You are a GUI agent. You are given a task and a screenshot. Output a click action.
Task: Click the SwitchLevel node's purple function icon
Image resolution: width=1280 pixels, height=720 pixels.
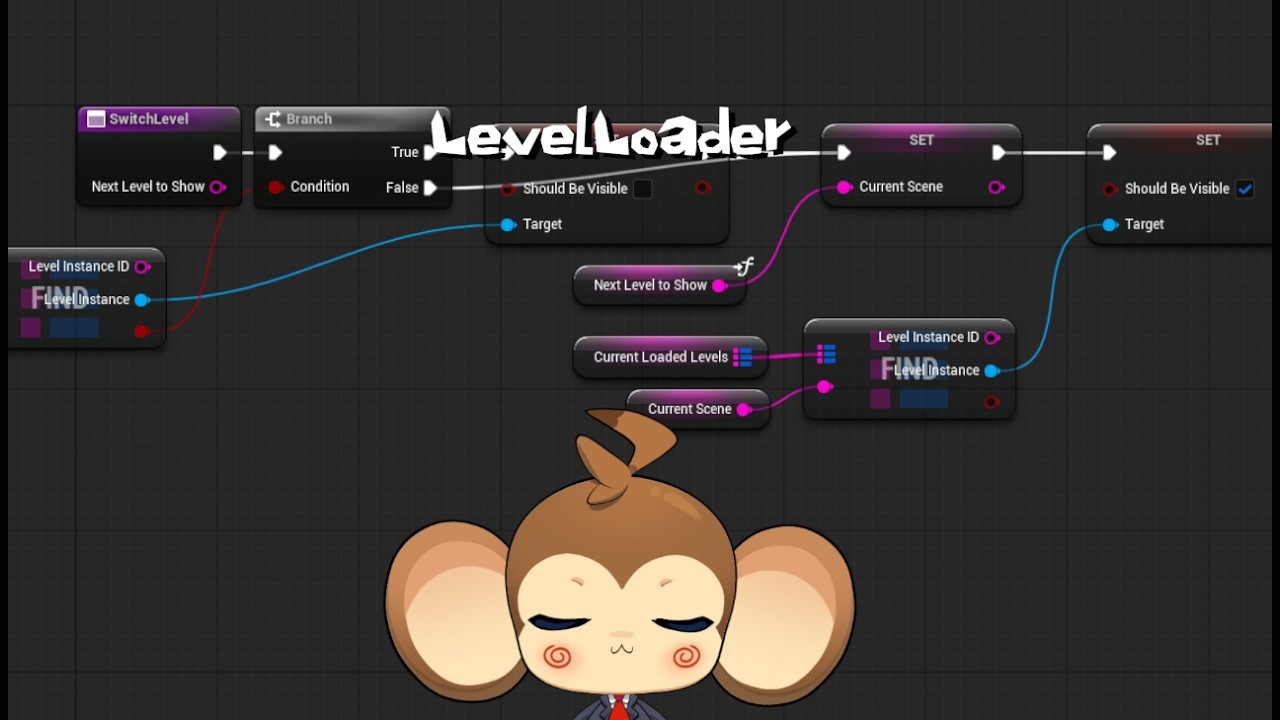tap(96, 119)
